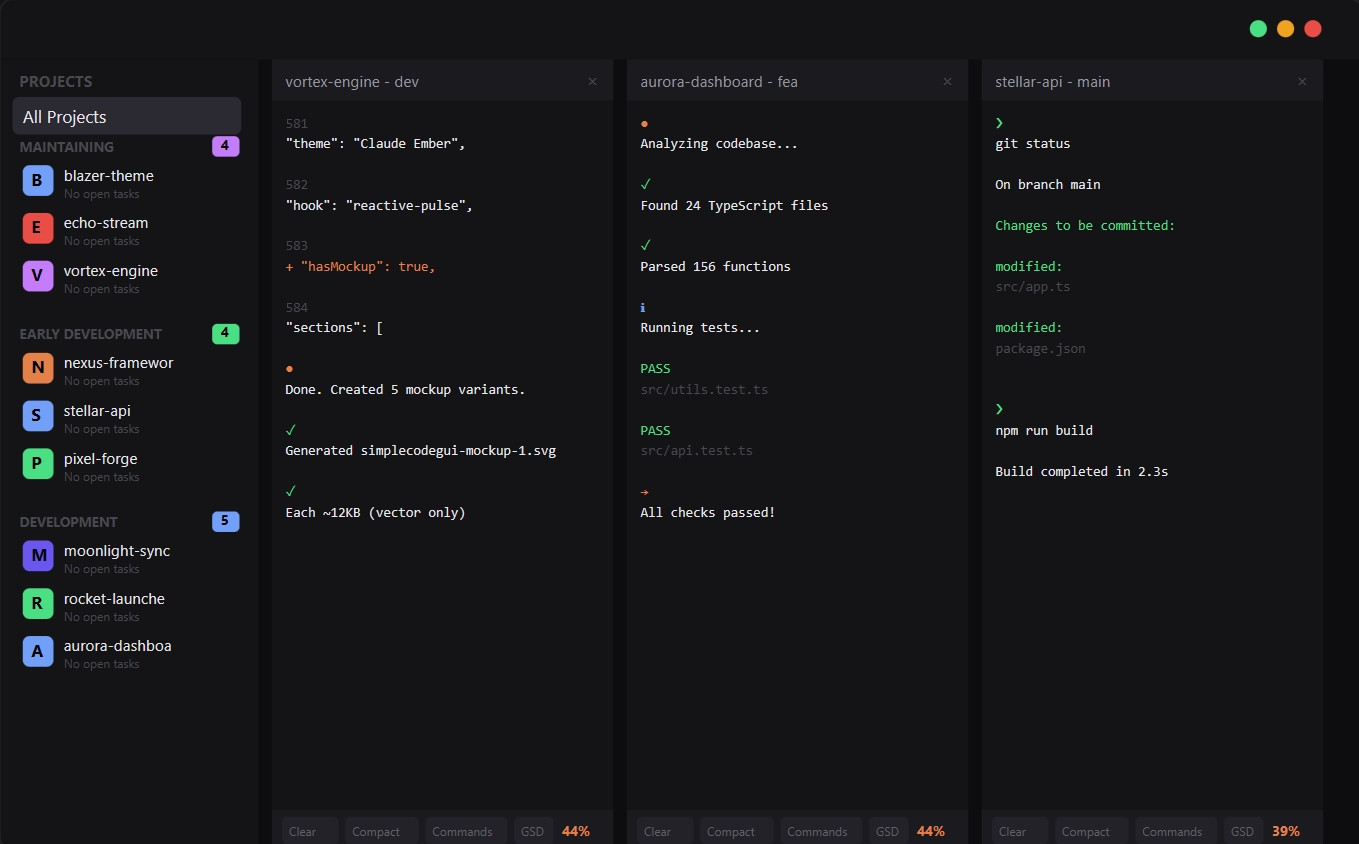Viewport: 1359px width, 844px height.
Task: Click the green EARLY DEVELOPMENT count badge
Action: [226, 334]
